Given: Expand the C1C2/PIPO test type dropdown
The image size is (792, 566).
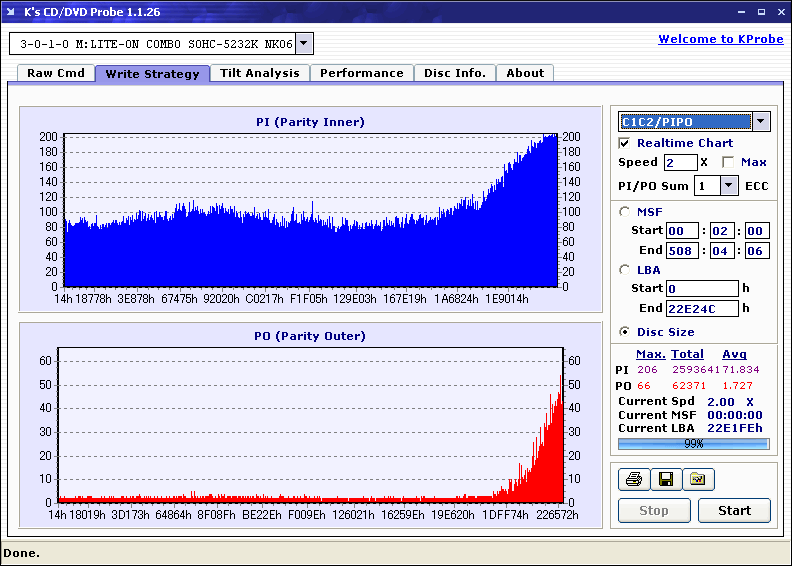Looking at the screenshot, I should [760, 122].
